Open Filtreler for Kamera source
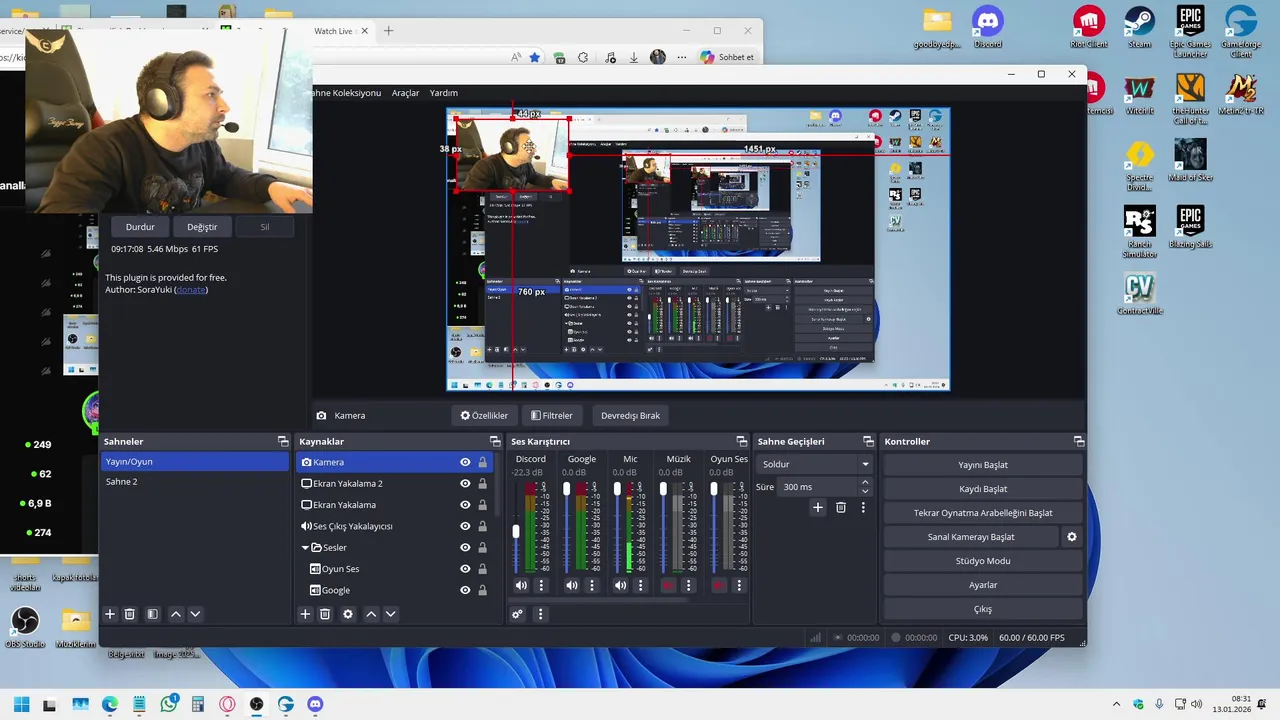 tap(552, 415)
